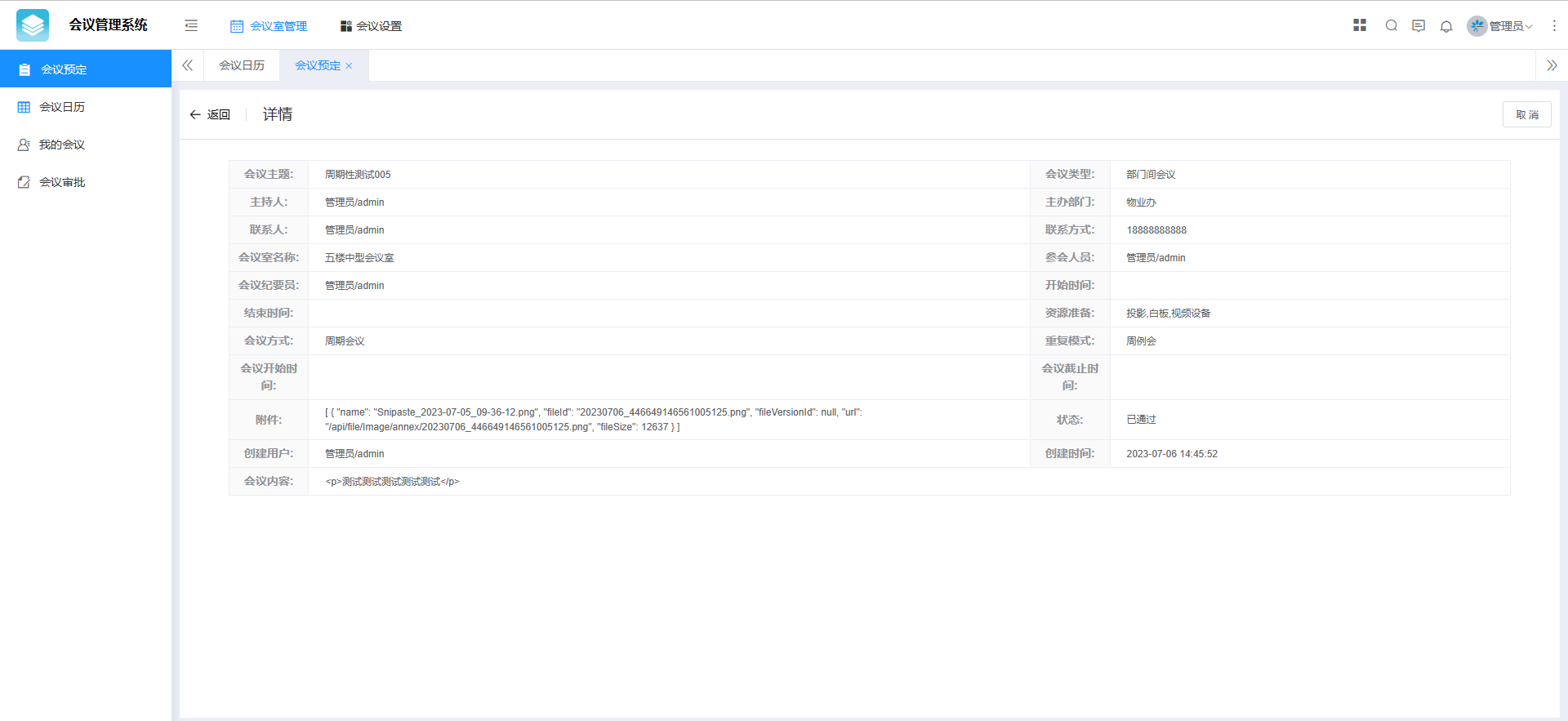The image size is (1568, 721).
Task: Expand the 管理员 user dropdown
Action: click(x=1511, y=26)
